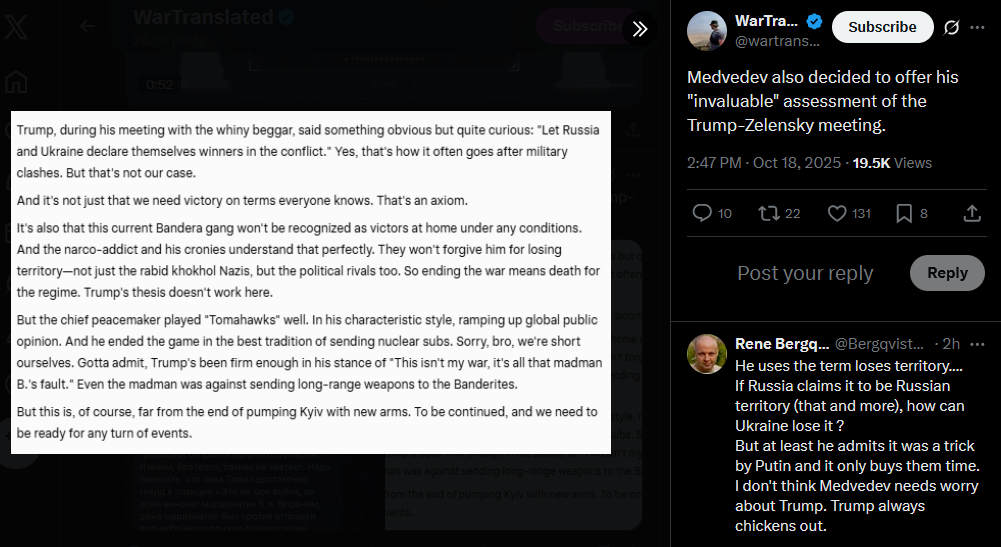Image resolution: width=1001 pixels, height=547 pixels.
Task: Collapse the side panel with double-chevron icon
Action: click(x=640, y=29)
